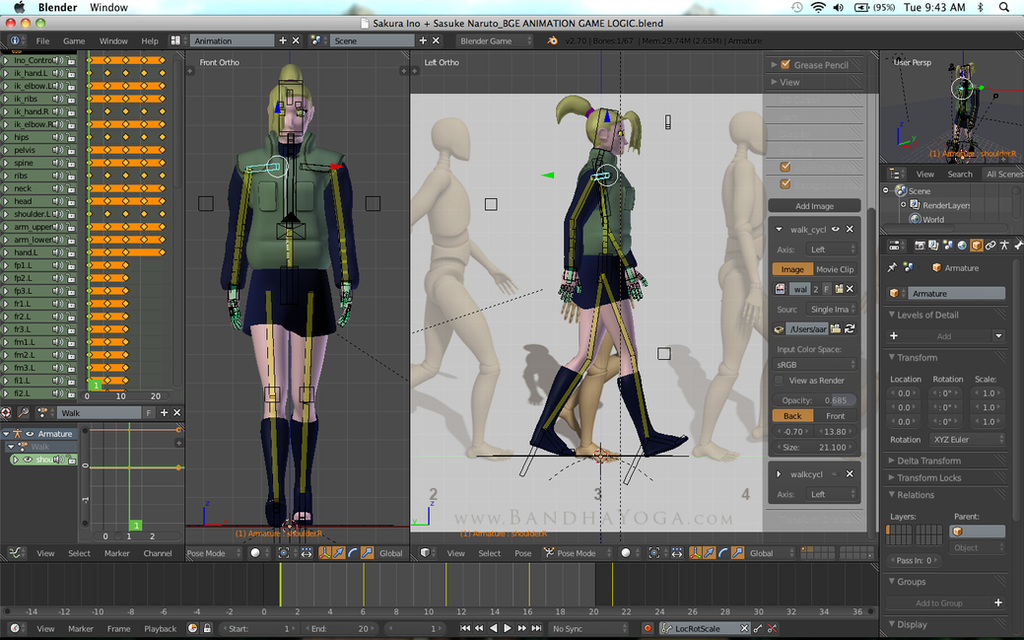This screenshot has height=640, width=1024.
Task: Reload the image with refresh icon
Action: click(x=850, y=329)
